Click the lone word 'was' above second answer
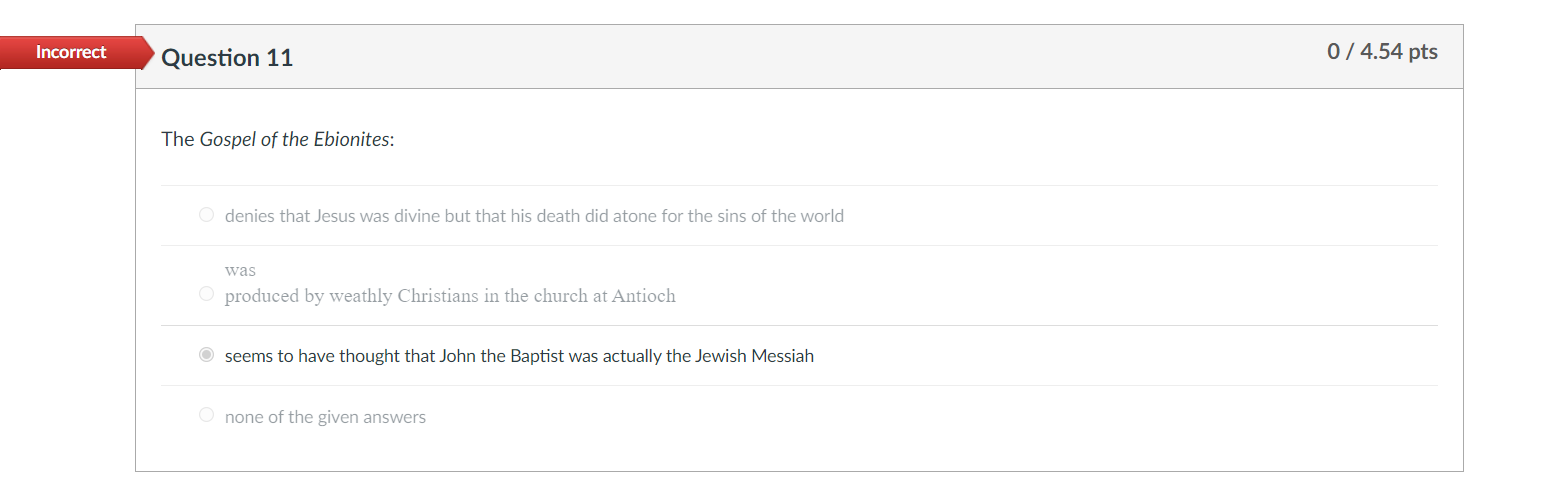Viewport: 1553px width, 497px height. coord(240,270)
